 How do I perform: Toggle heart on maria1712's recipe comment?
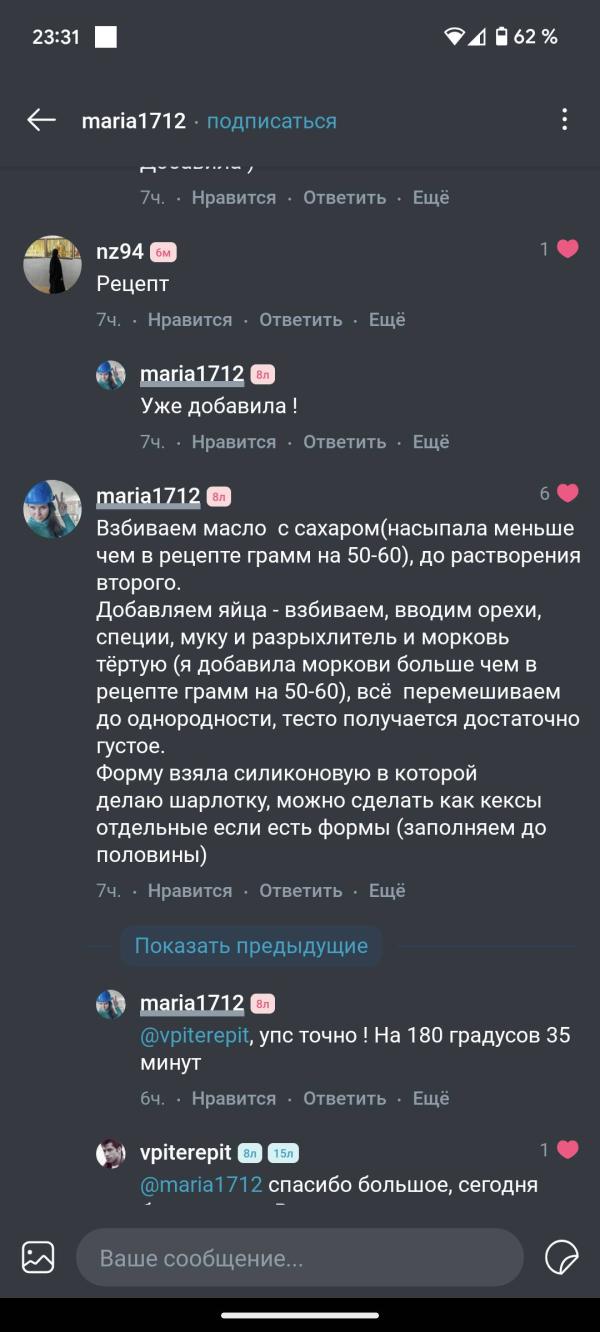pyautogui.click(x=567, y=493)
